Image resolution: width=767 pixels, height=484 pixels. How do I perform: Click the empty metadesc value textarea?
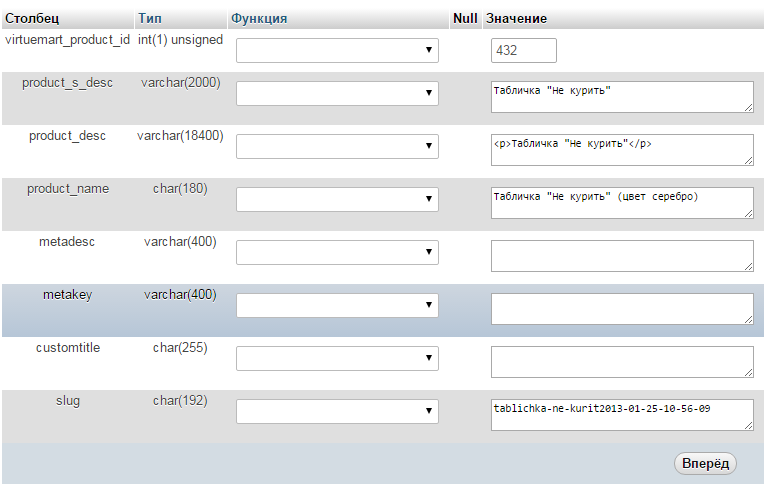(622, 255)
